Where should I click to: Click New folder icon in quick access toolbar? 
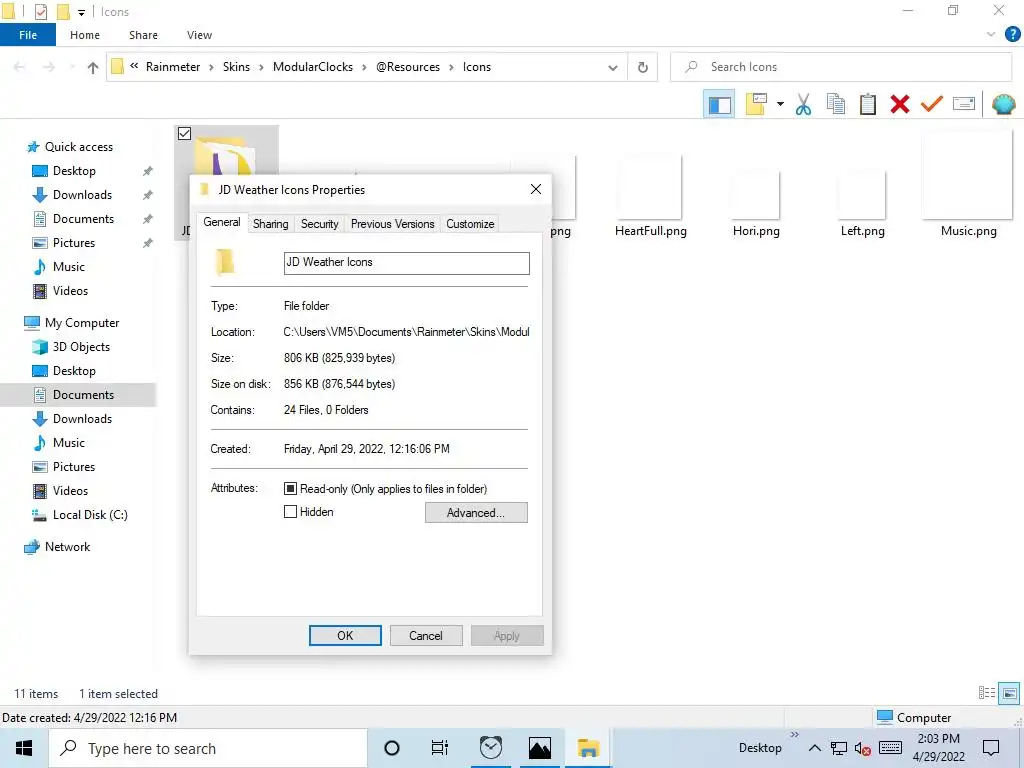pos(63,12)
